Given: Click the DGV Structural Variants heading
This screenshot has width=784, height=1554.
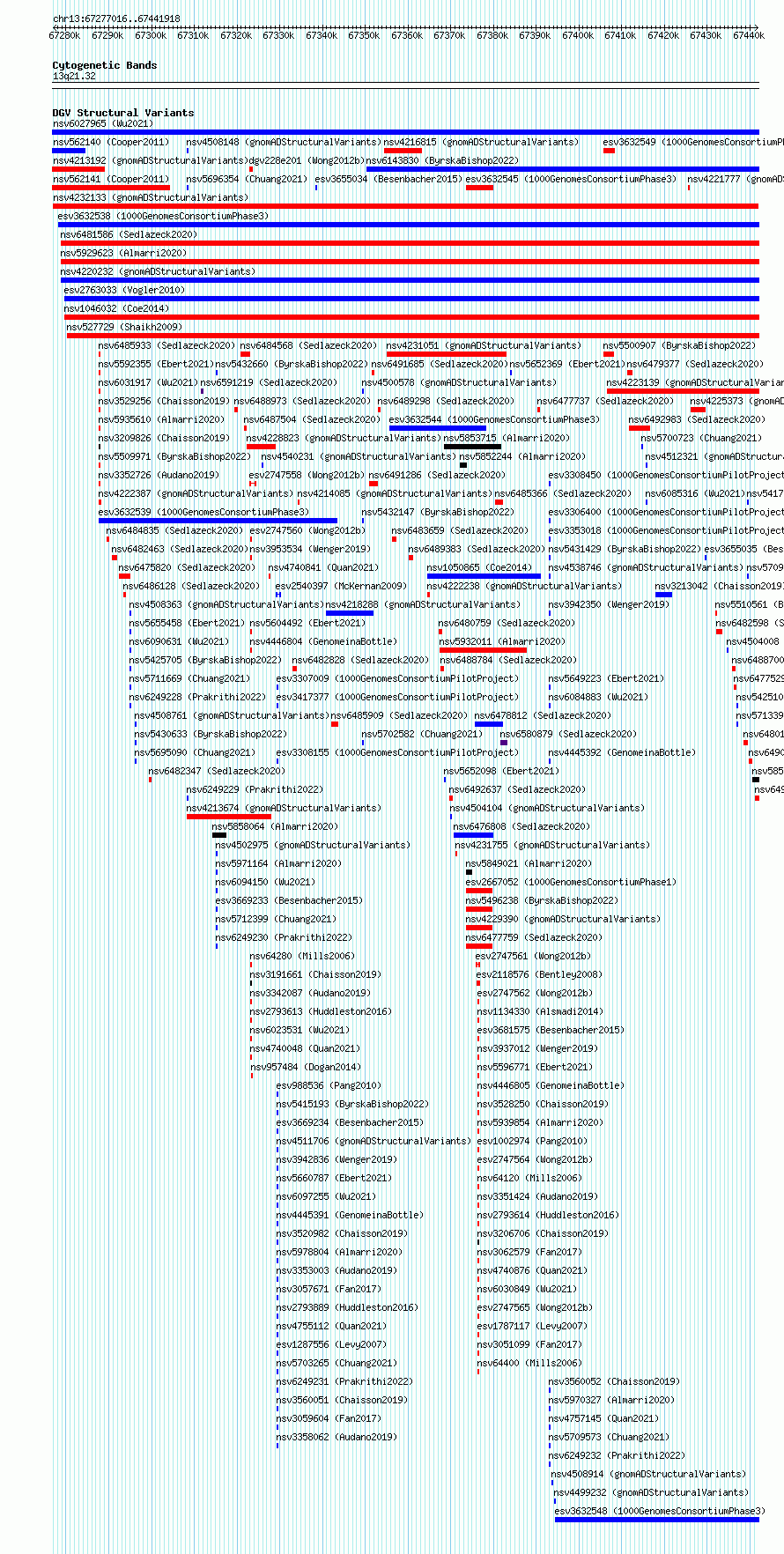Looking at the screenshot, I should point(123,113).
